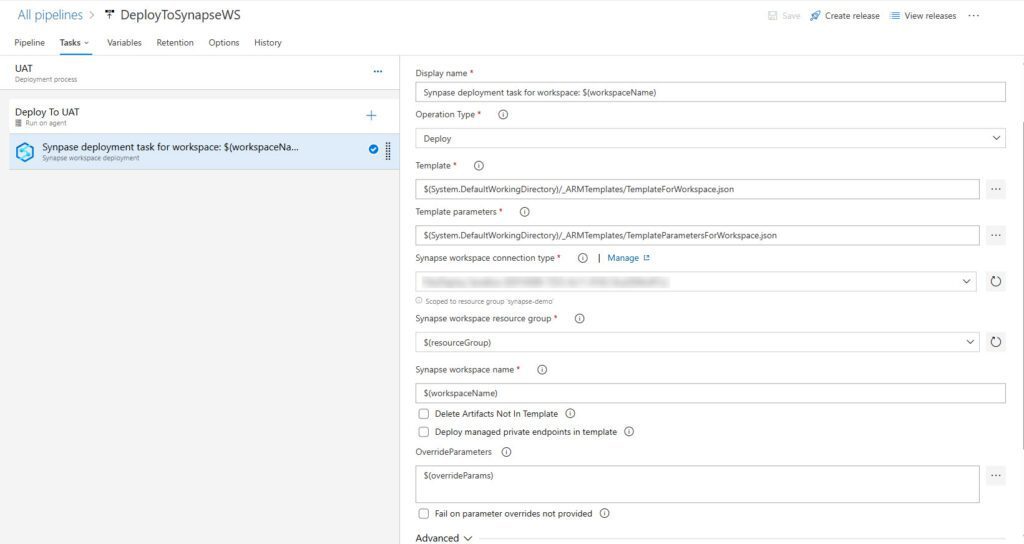Screen dimensions: 1024x544
Task: Open the Operation Type Deploy dropdown
Action: pyautogui.click(x=711, y=138)
